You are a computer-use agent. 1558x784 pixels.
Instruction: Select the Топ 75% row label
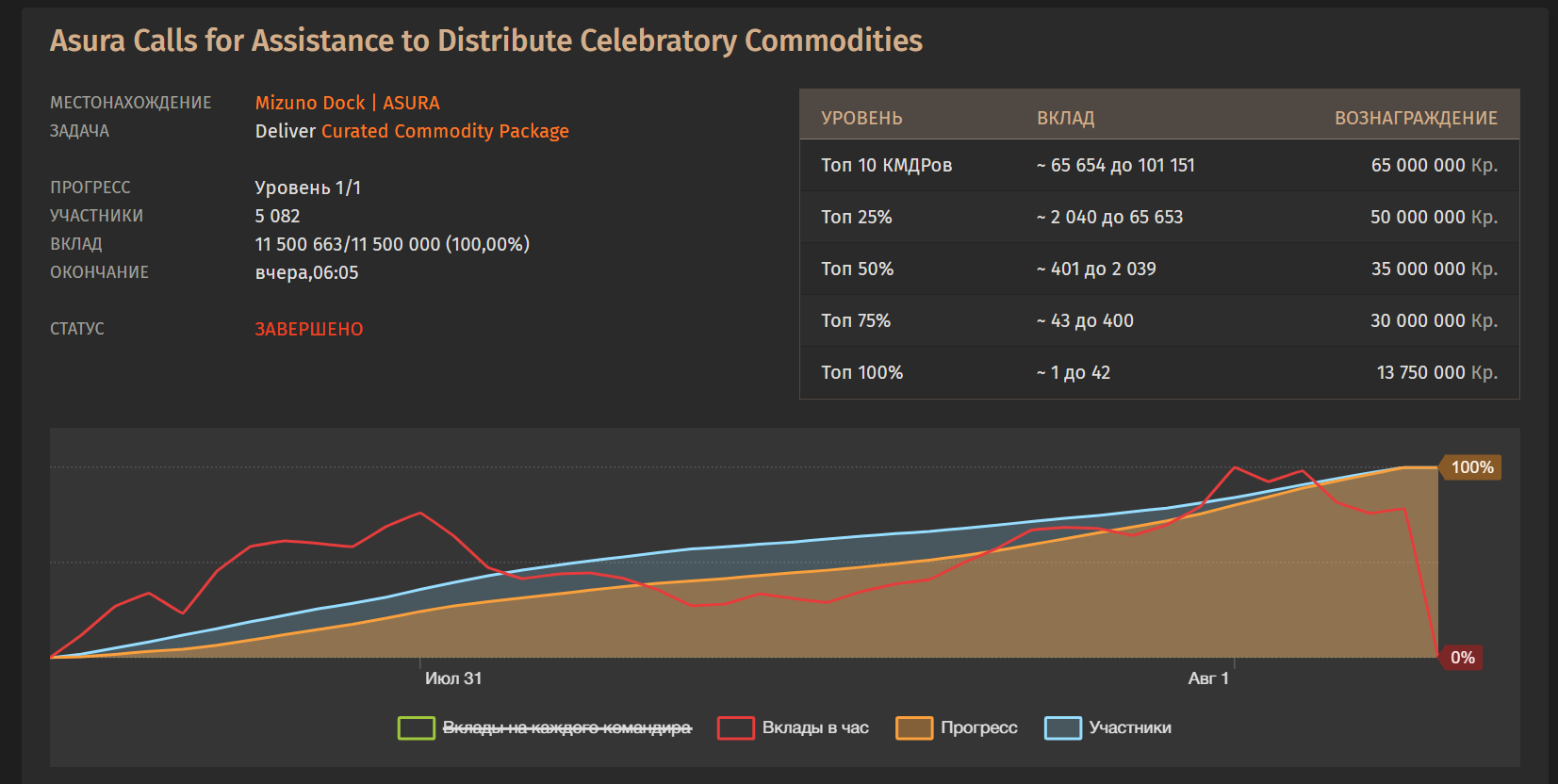[855, 320]
